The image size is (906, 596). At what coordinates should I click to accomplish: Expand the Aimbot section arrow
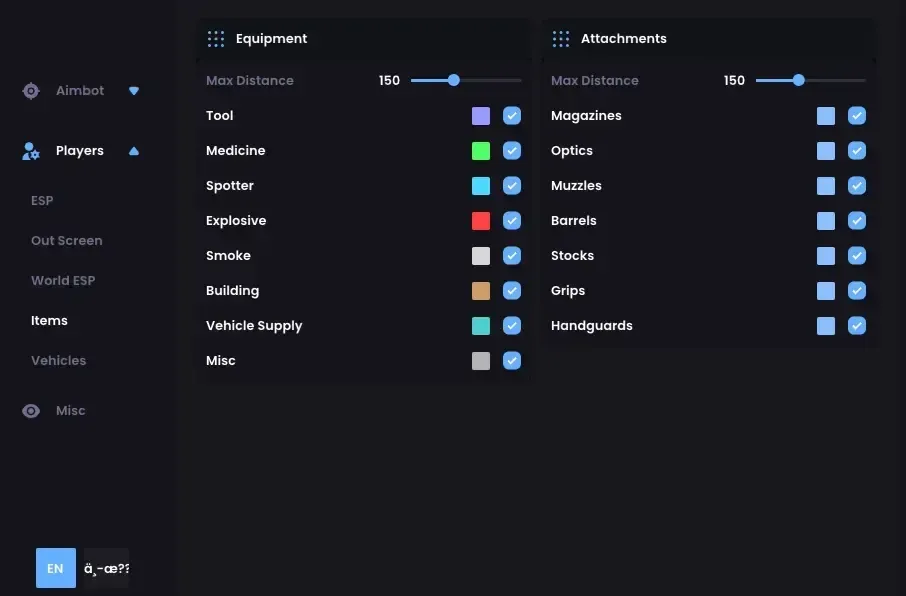pyautogui.click(x=134, y=91)
